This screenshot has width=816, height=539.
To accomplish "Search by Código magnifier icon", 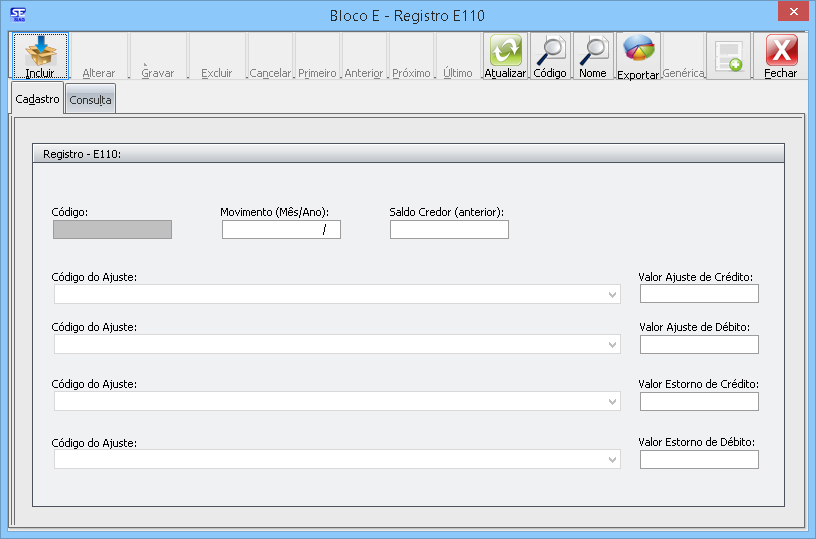I will point(549,50).
